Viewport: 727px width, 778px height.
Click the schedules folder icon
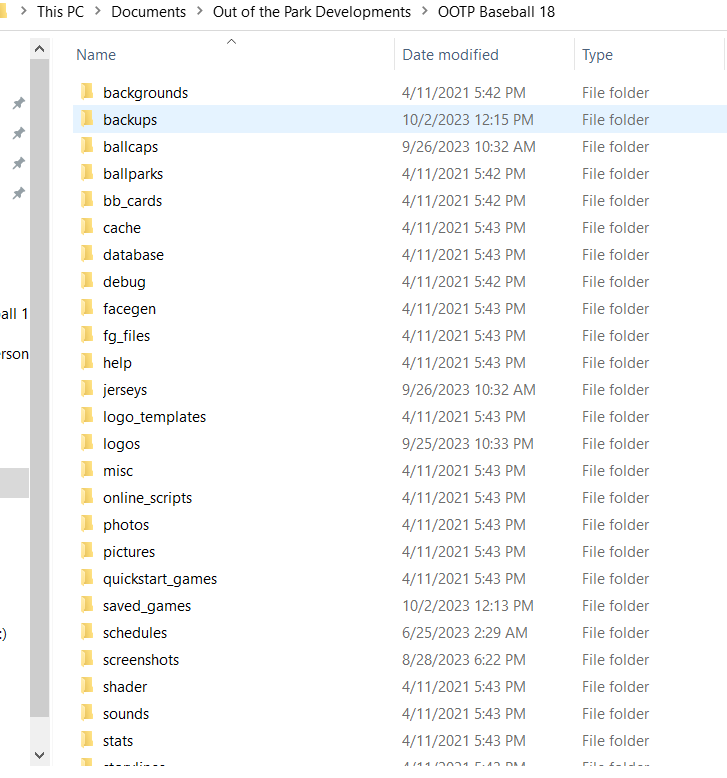pos(87,632)
